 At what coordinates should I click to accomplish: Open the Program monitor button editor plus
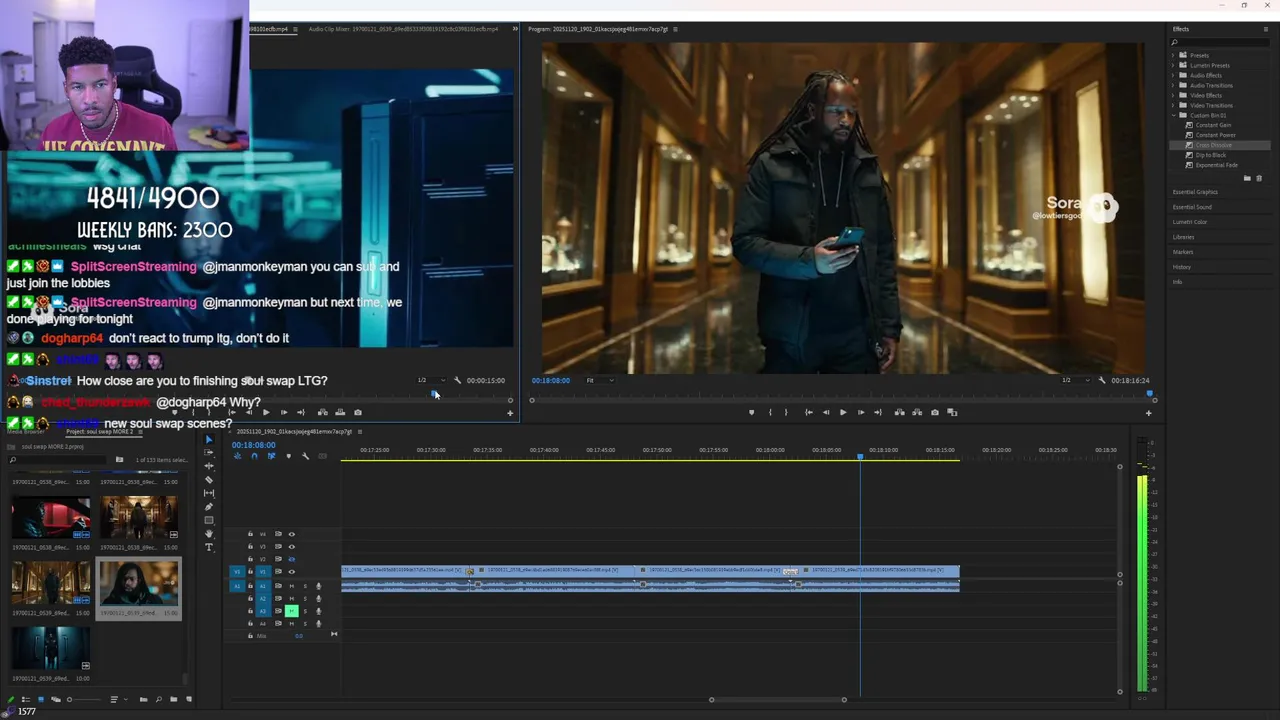[x=1148, y=413]
